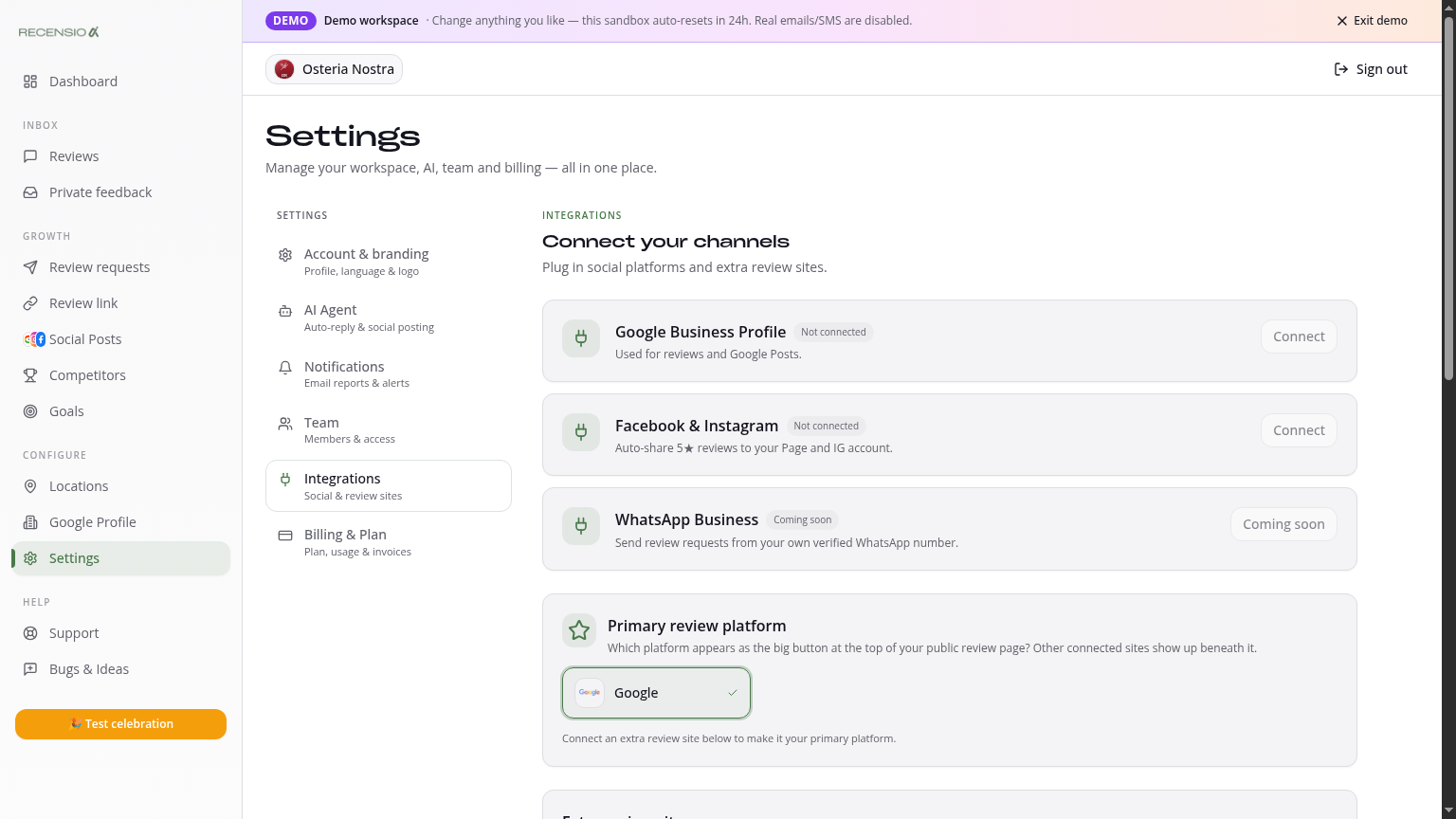Open Private feedback inbox
Image resolution: width=1456 pixels, height=819 pixels.
tap(120, 192)
